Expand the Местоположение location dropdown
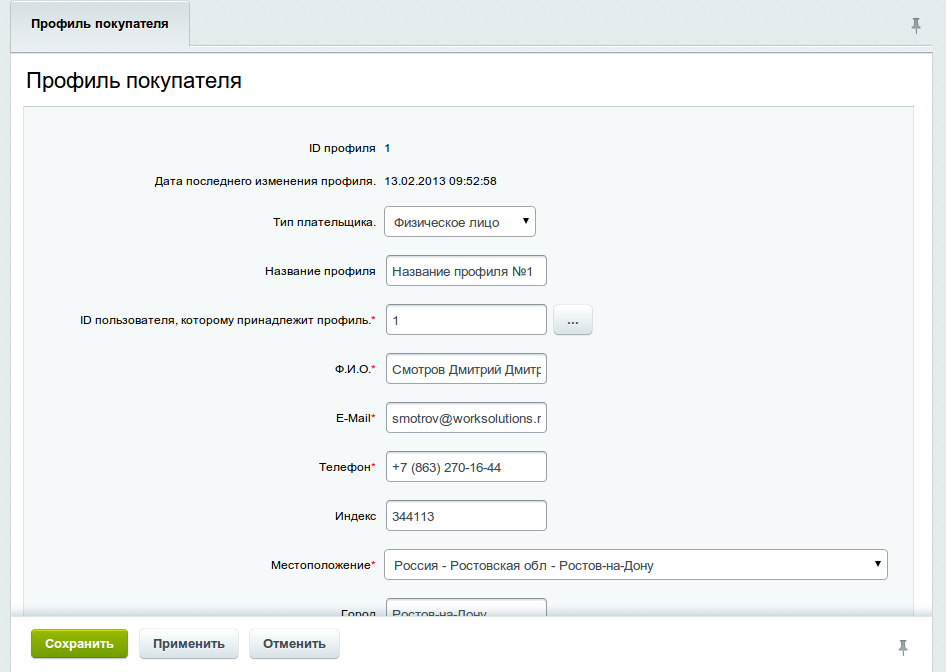This screenshot has height=672, width=946. click(x=636, y=565)
